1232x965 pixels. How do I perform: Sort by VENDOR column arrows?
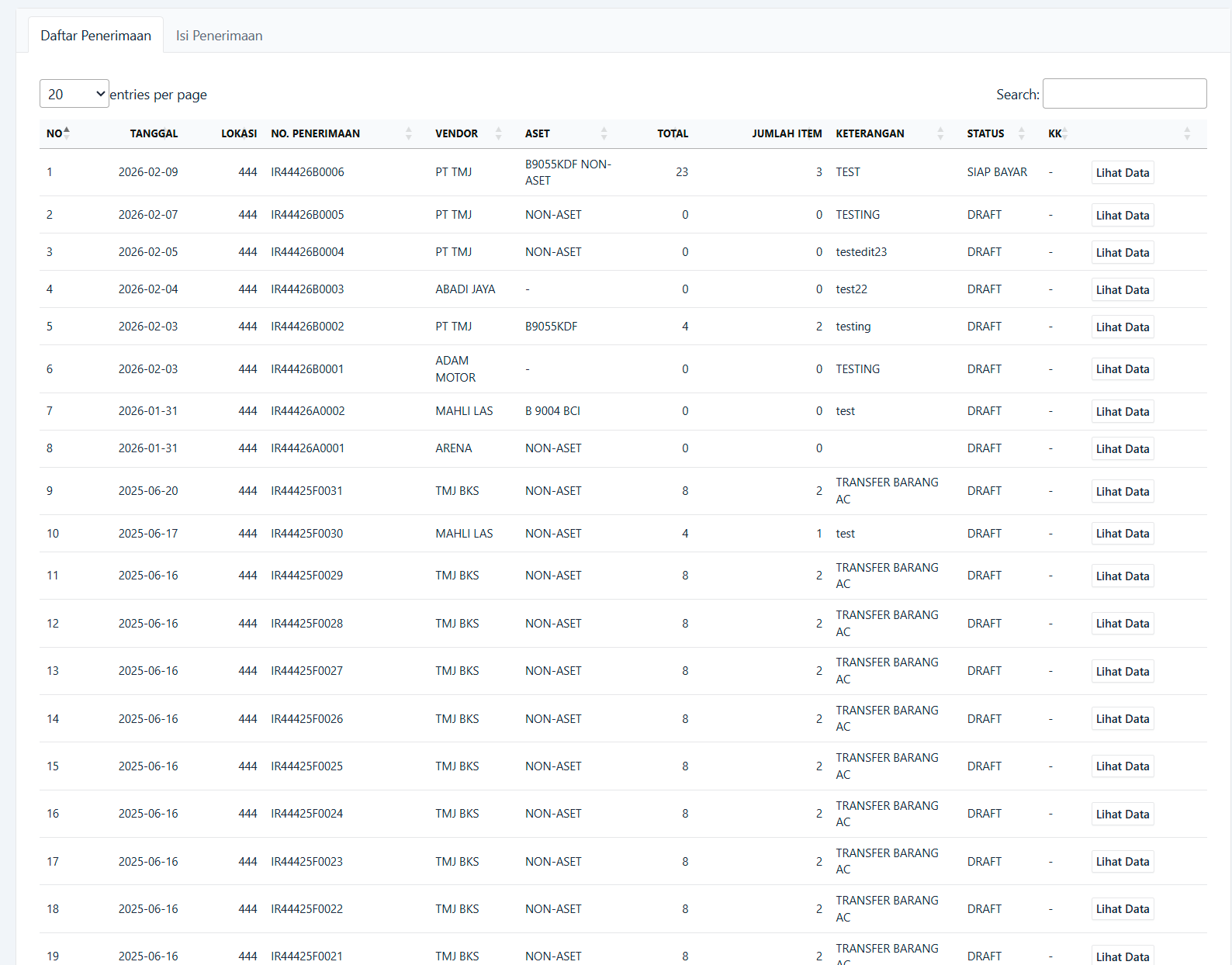point(498,133)
